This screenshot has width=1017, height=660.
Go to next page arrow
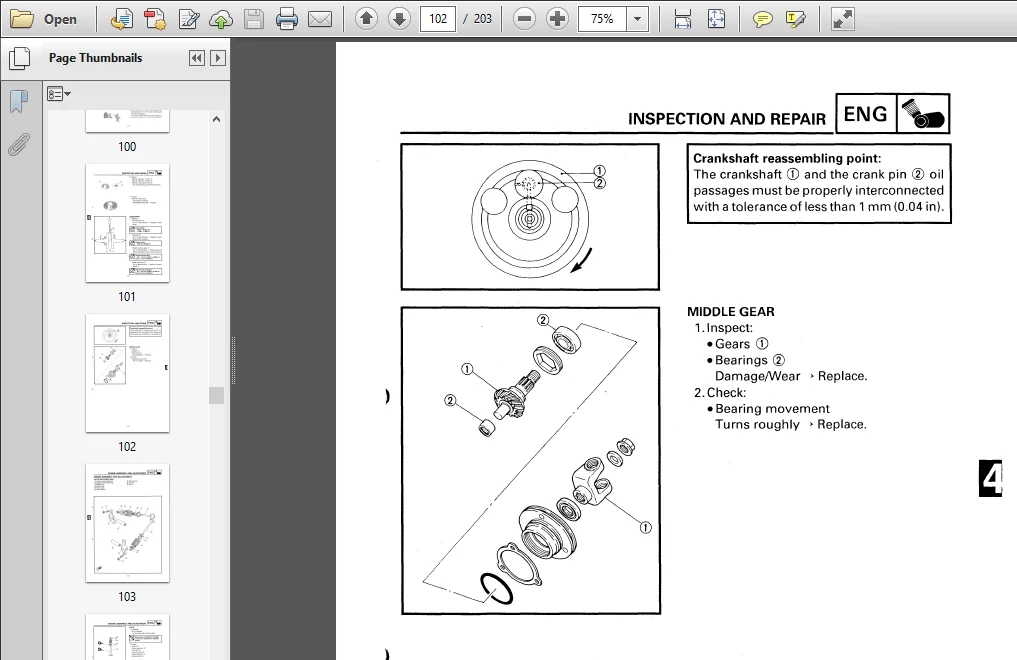click(400, 19)
